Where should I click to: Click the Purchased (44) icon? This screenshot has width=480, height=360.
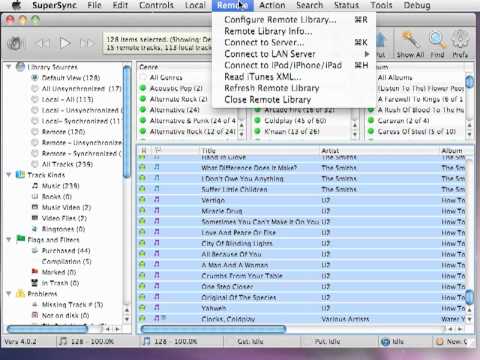tap(35, 250)
